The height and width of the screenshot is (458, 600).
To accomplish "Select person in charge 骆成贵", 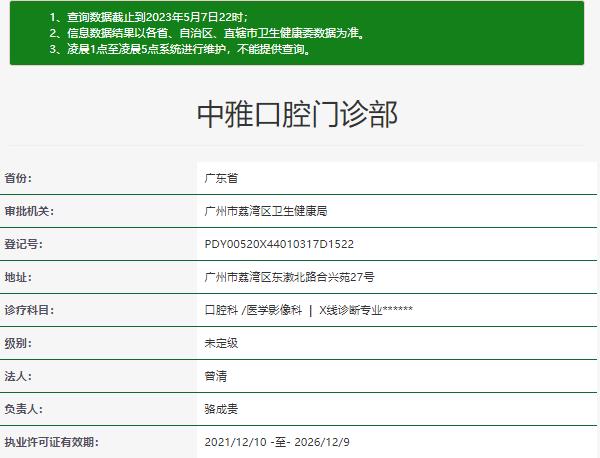I will pos(221,409).
